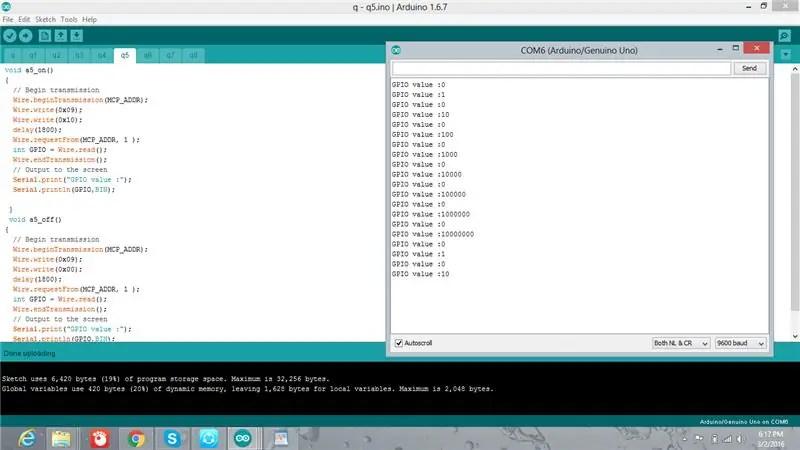Open Skype from the taskbar
The image size is (800, 450).
click(172, 439)
